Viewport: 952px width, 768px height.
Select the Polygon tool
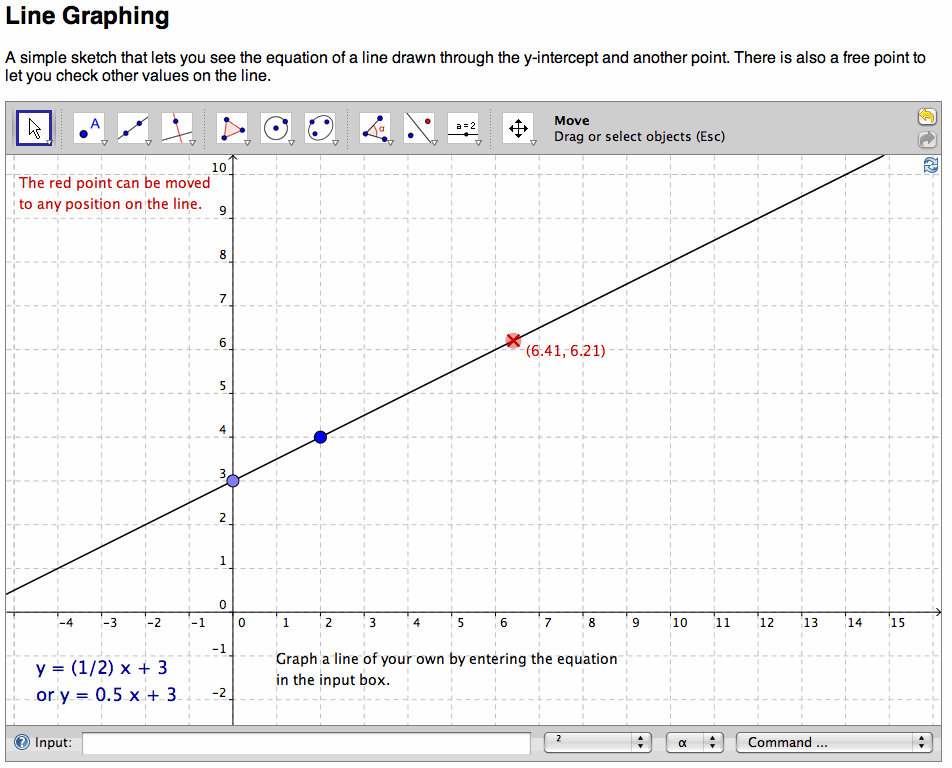pyautogui.click(x=230, y=127)
